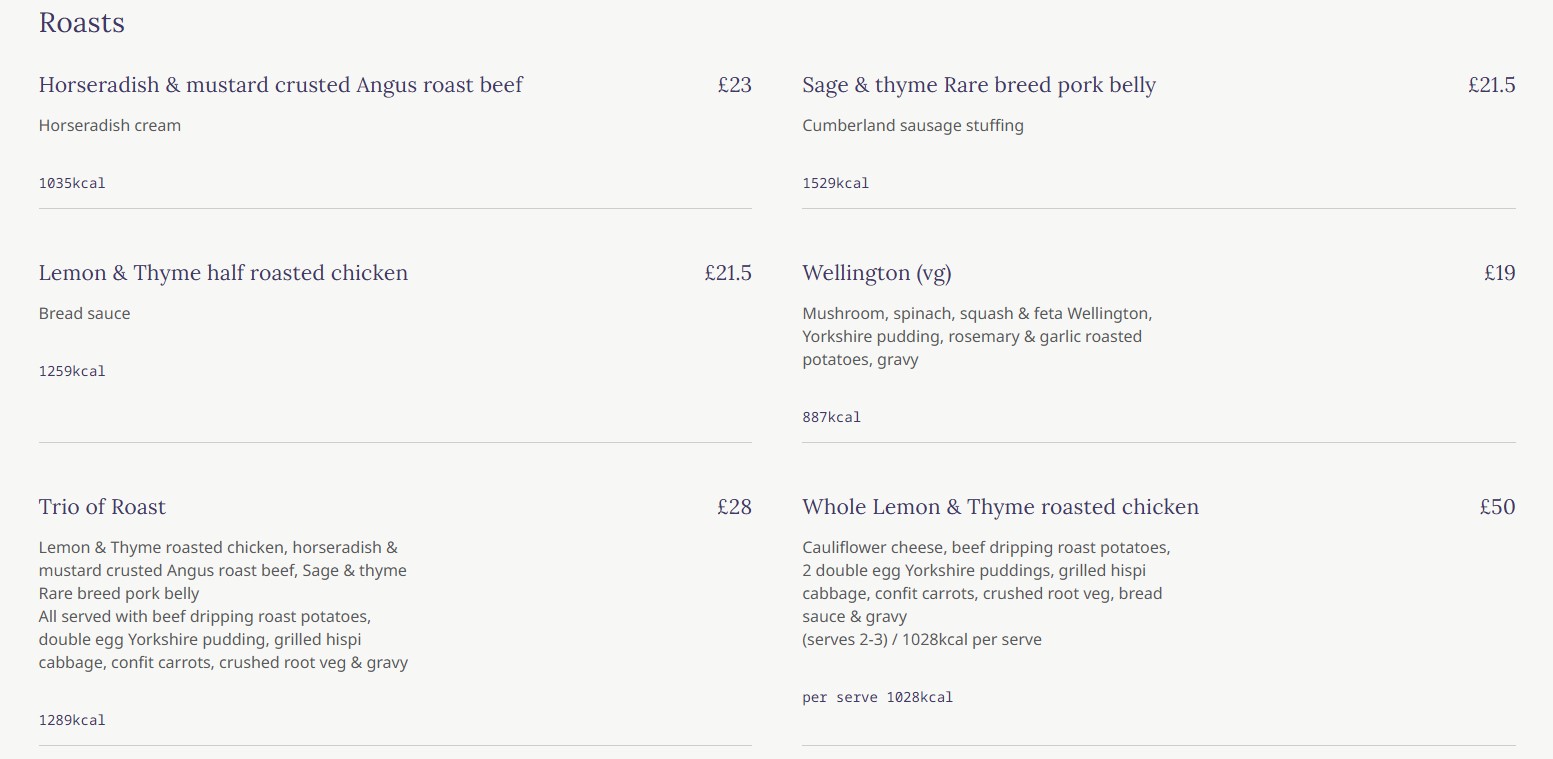Click the £23 roast beef price
Viewport: 1553px width, 759px height.
(734, 85)
